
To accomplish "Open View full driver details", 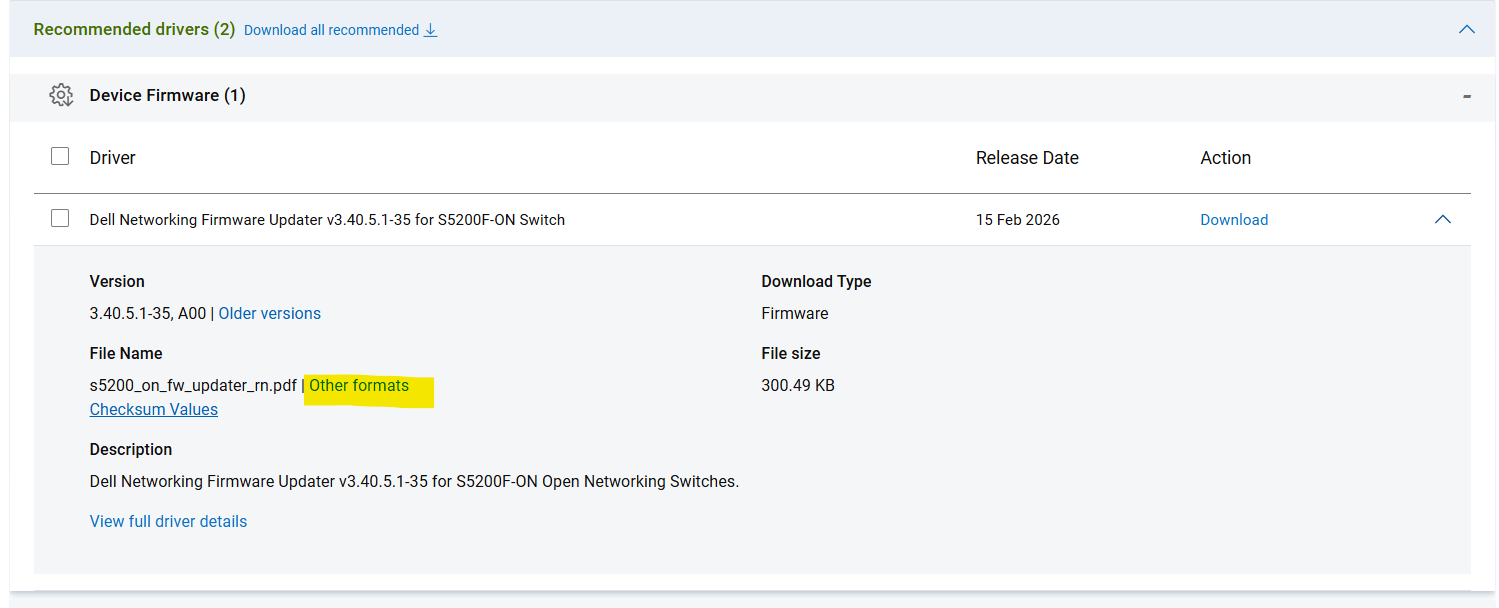I will (x=168, y=522).
